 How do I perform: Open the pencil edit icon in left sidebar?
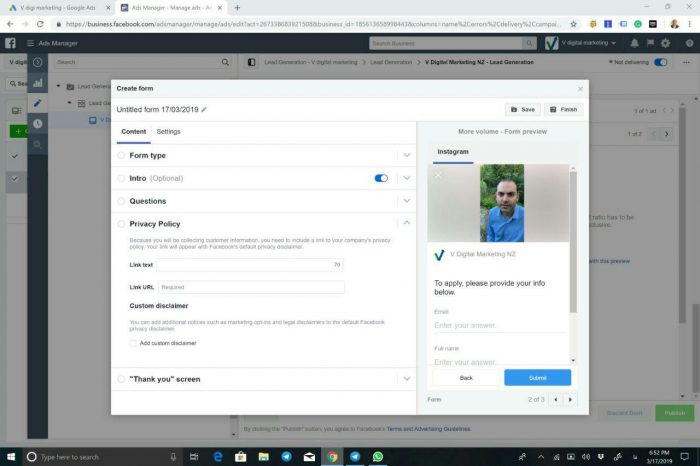[x=38, y=103]
